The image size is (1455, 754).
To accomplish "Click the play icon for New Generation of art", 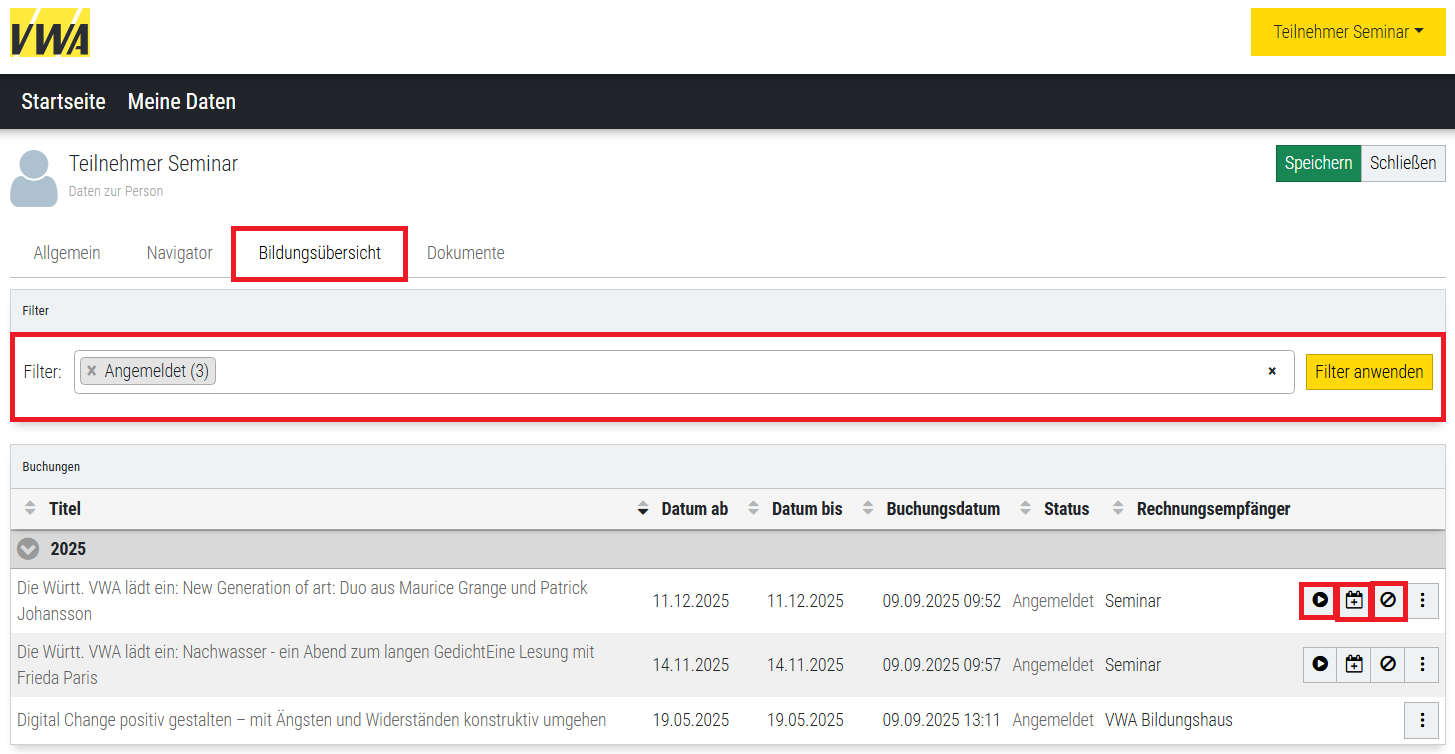I will pyautogui.click(x=1320, y=601).
